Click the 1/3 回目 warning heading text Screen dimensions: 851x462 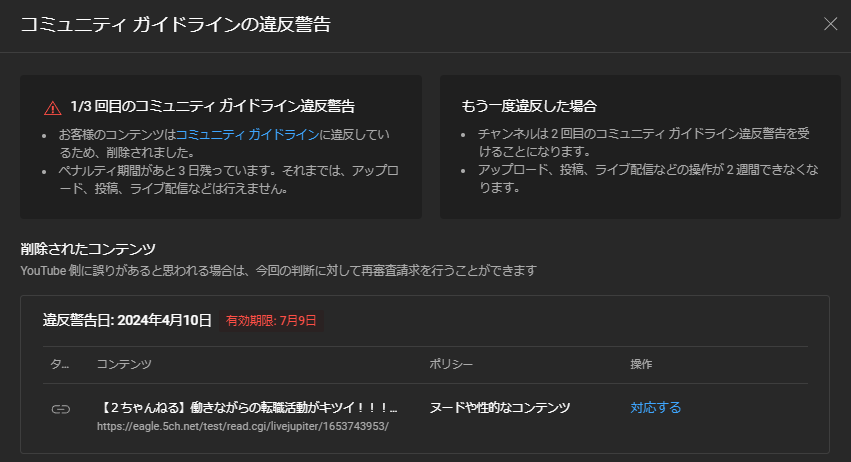coord(213,106)
